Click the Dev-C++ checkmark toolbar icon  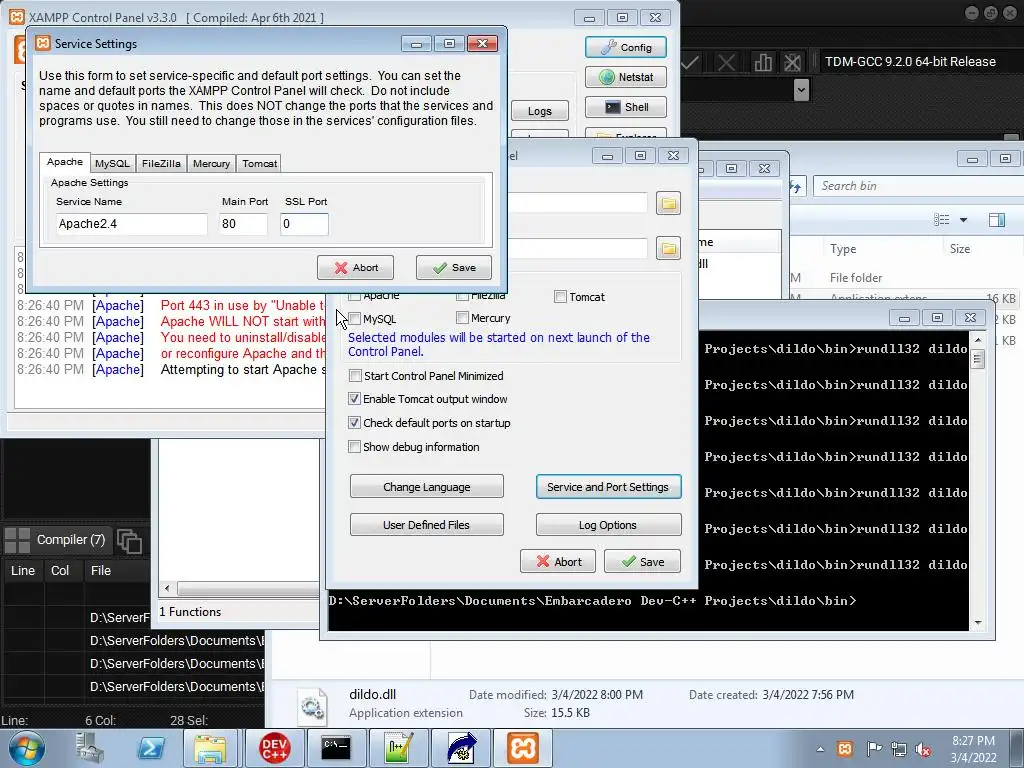690,63
